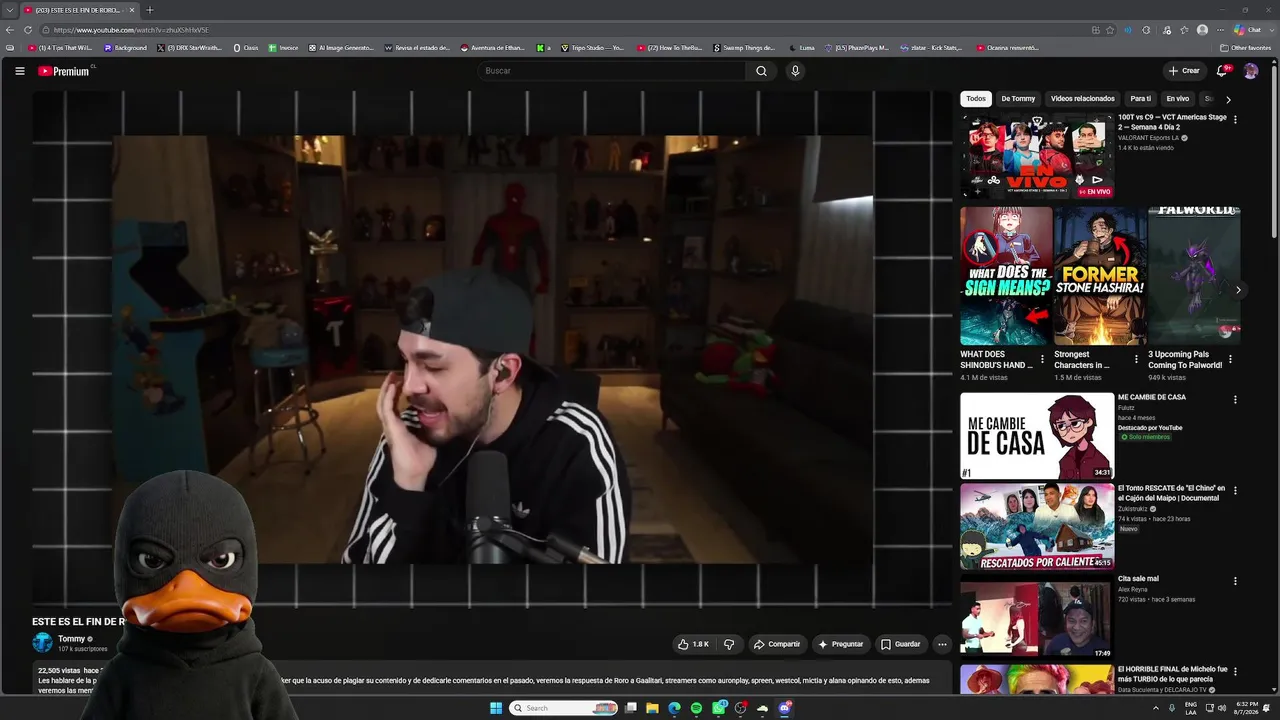Go back to the previous page
This screenshot has width=1280, height=720.
(x=10, y=30)
